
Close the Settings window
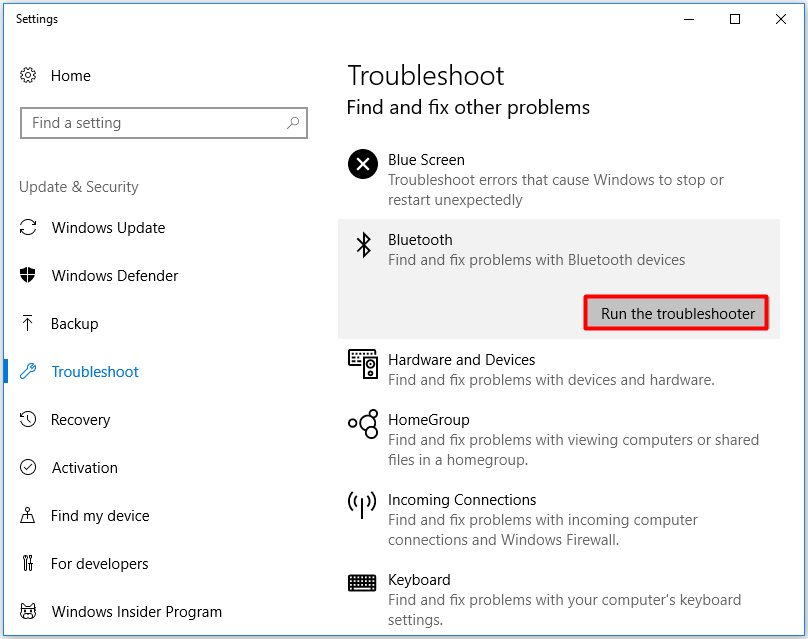pyautogui.click(x=781, y=20)
